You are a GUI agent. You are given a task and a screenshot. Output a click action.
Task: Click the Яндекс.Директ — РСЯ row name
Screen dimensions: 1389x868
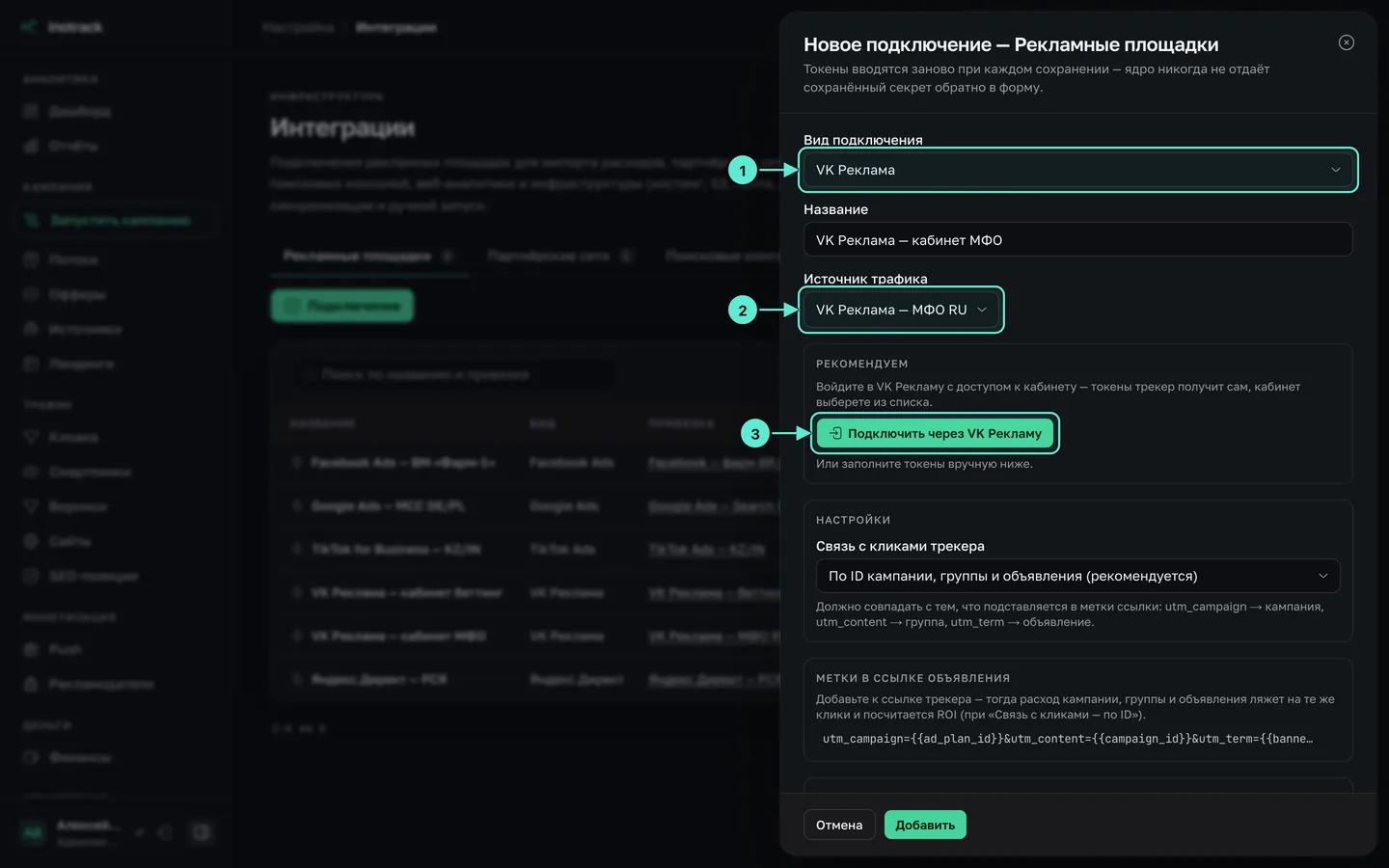coord(379,679)
